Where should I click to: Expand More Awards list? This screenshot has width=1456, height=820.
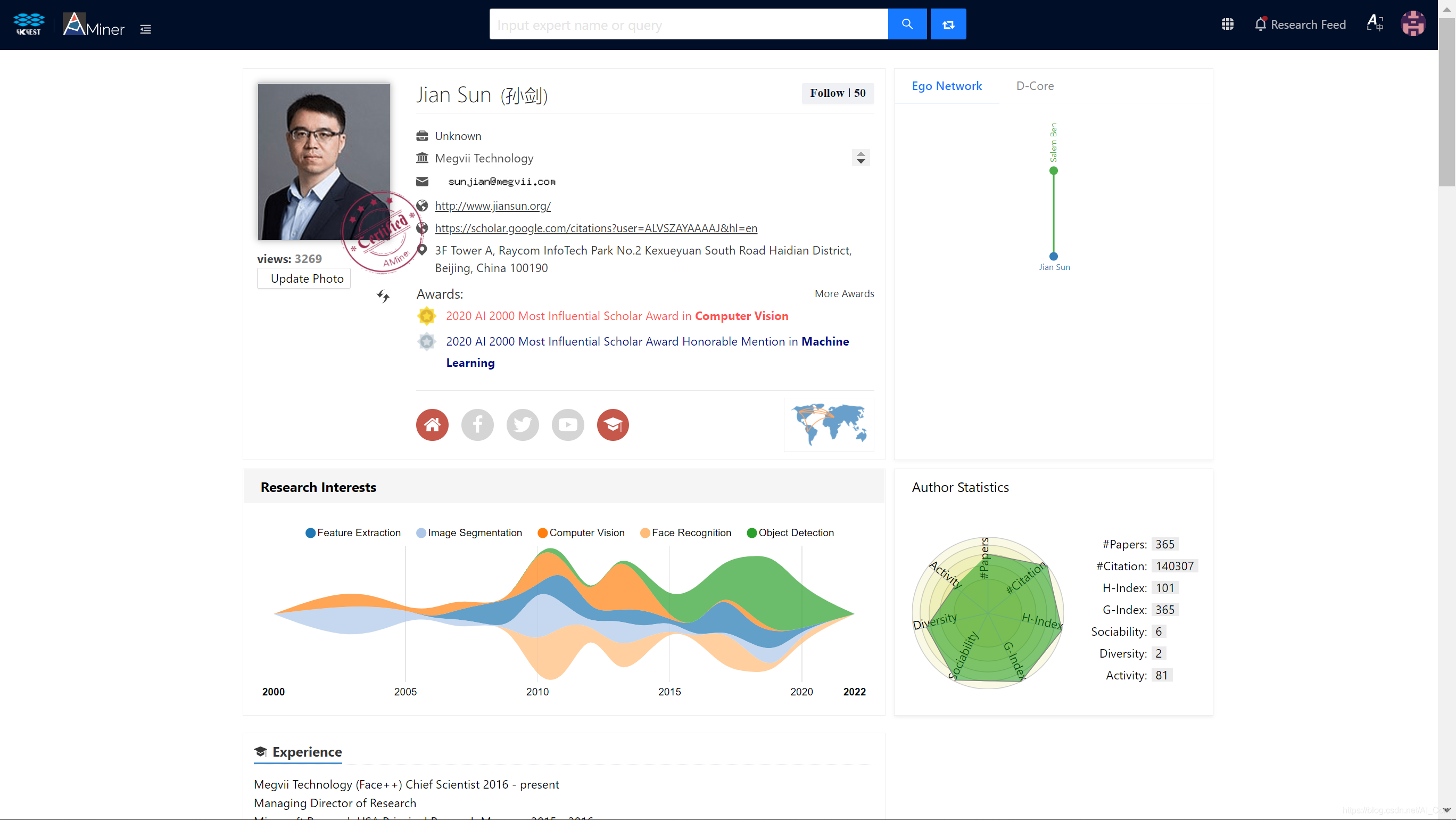[844, 293]
